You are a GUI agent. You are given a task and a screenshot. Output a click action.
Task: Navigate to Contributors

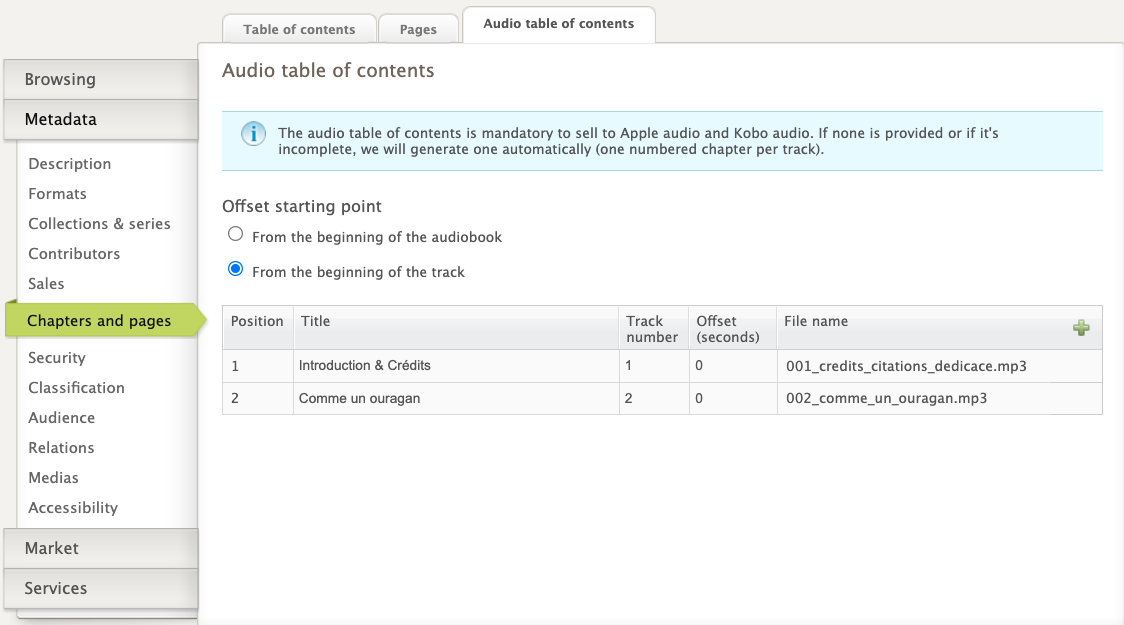tap(74, 254)
